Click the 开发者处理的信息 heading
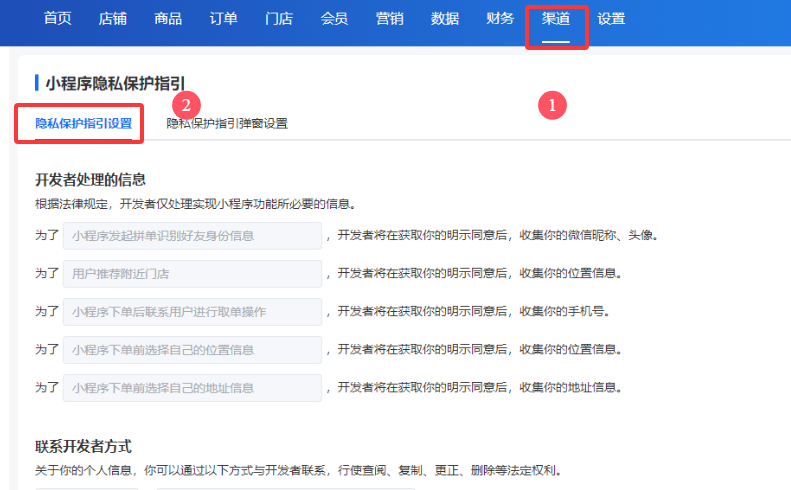This screenshot has height=490, width=791. pos(90,180)
